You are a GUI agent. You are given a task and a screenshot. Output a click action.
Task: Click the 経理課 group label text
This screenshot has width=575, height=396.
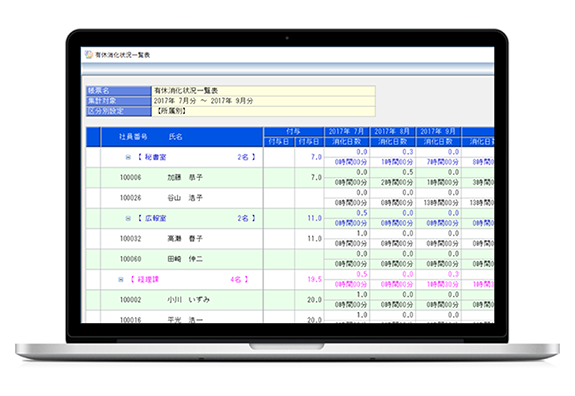coord(148,279)
